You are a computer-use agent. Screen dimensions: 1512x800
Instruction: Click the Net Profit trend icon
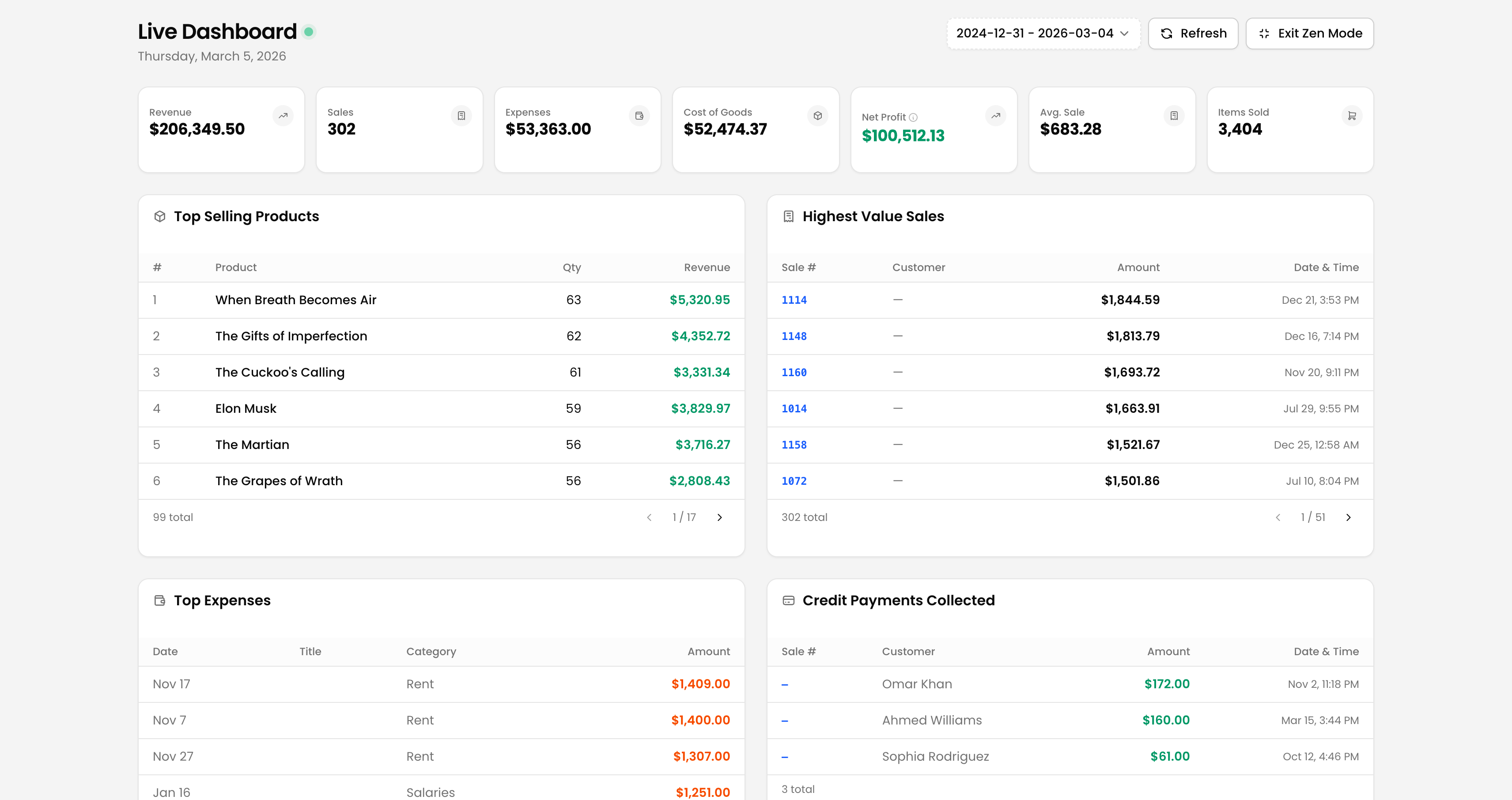[x=995, y=116]
